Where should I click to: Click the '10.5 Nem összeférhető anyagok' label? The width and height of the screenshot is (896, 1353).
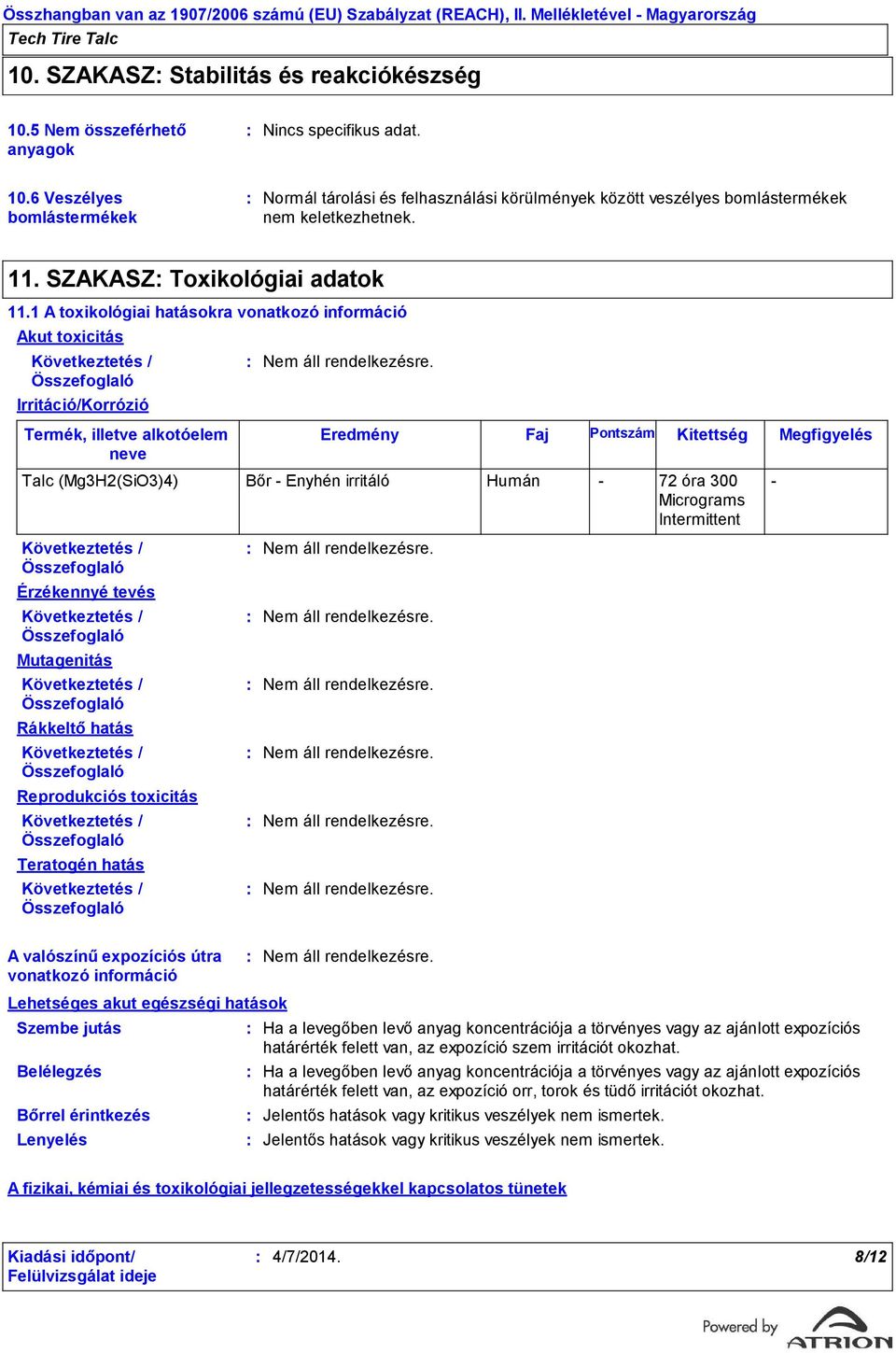coord(97,139)
